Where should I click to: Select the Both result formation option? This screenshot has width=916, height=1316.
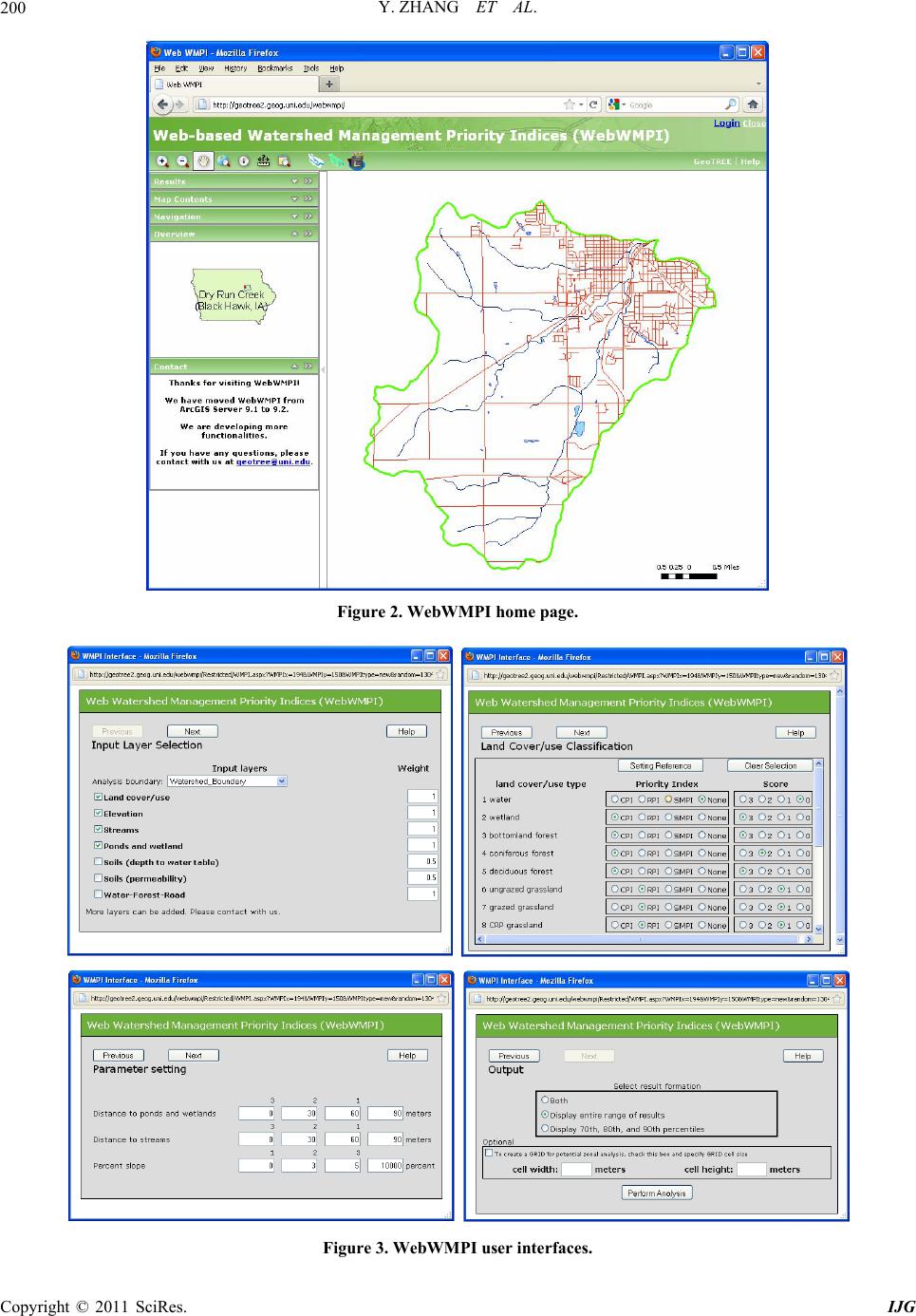(x=545, y=1101)
